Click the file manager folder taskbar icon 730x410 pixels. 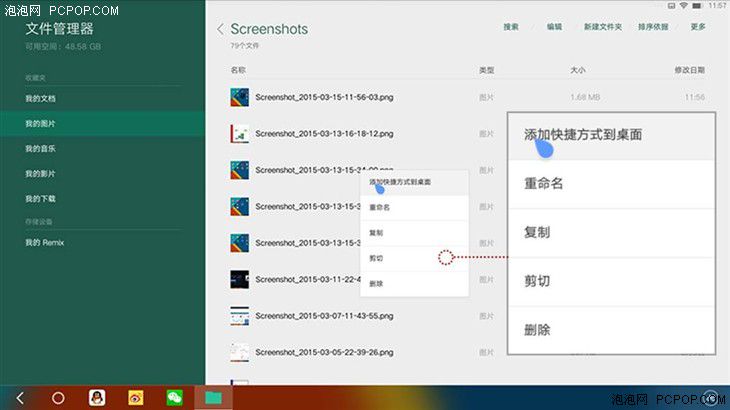click(213, 398)
